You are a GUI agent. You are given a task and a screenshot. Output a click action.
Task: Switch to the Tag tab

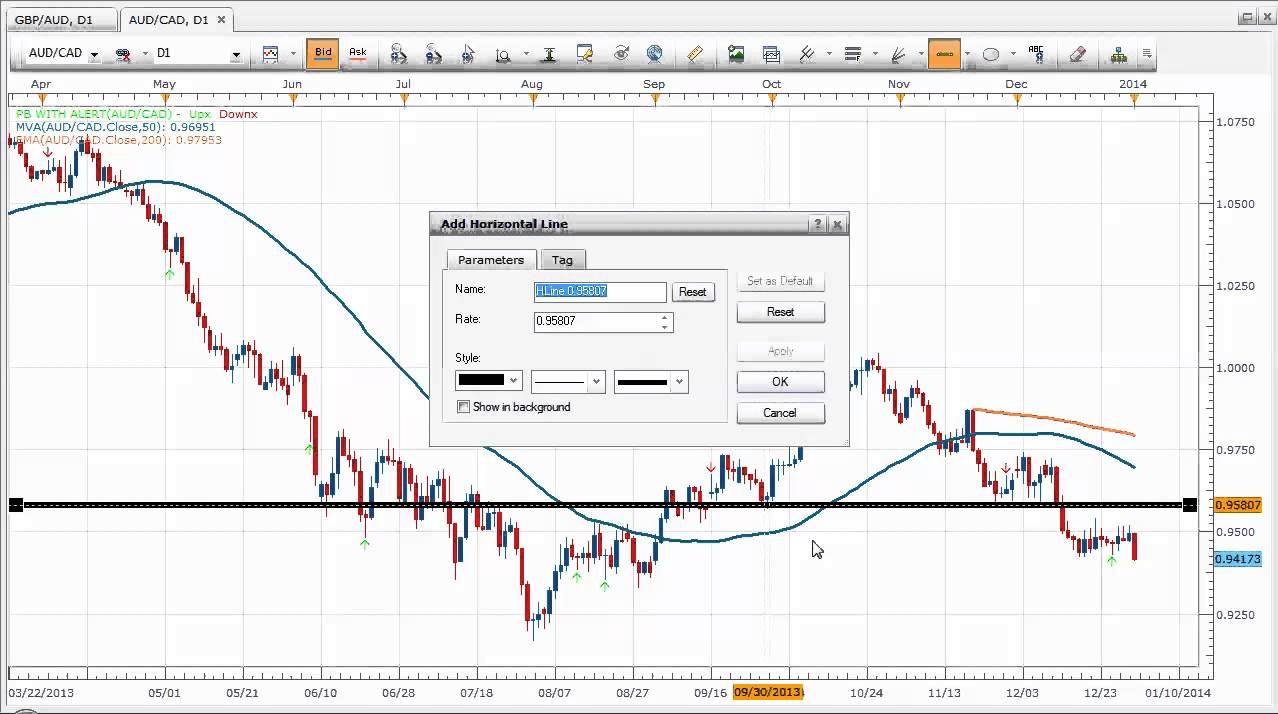[563, 260]
